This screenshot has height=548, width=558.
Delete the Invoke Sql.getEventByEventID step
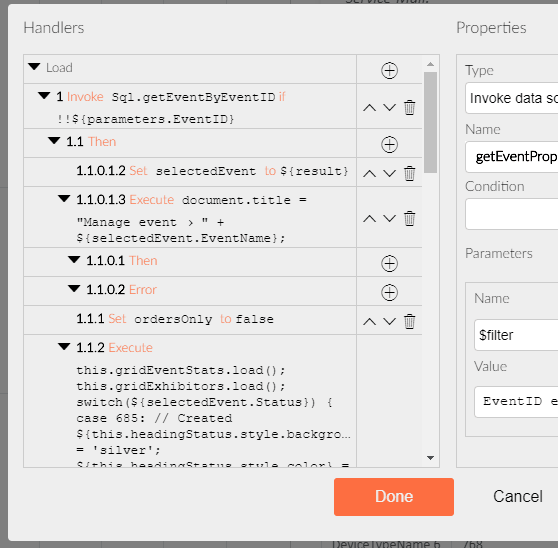click(x=410, y=107)
